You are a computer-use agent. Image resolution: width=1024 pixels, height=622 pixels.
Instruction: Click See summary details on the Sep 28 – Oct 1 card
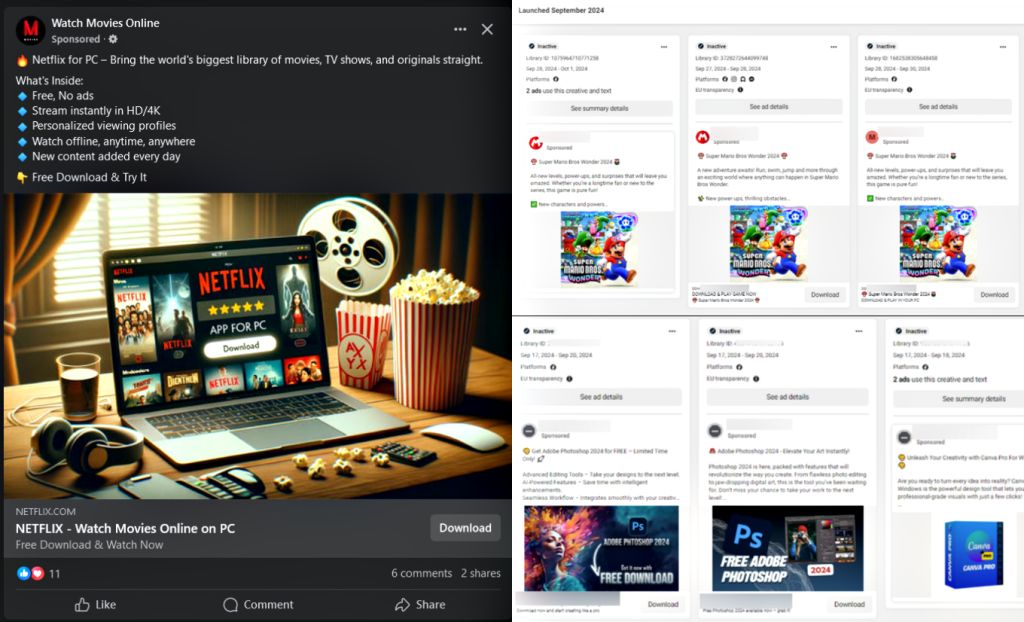coord(600,108)
